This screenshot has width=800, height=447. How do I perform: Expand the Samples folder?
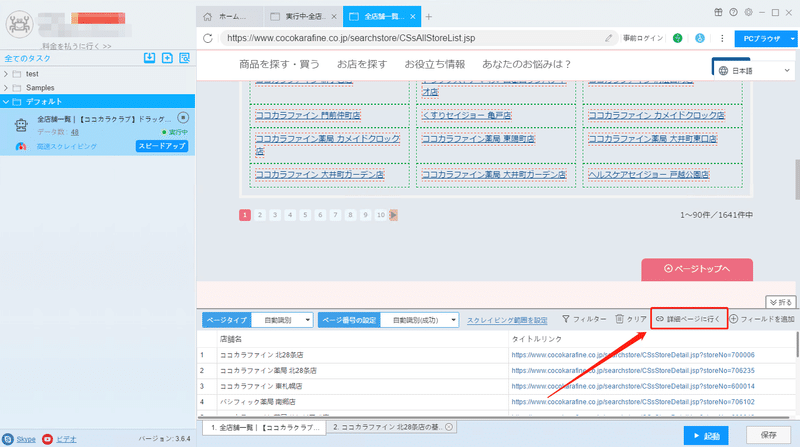tap(6, 88)
